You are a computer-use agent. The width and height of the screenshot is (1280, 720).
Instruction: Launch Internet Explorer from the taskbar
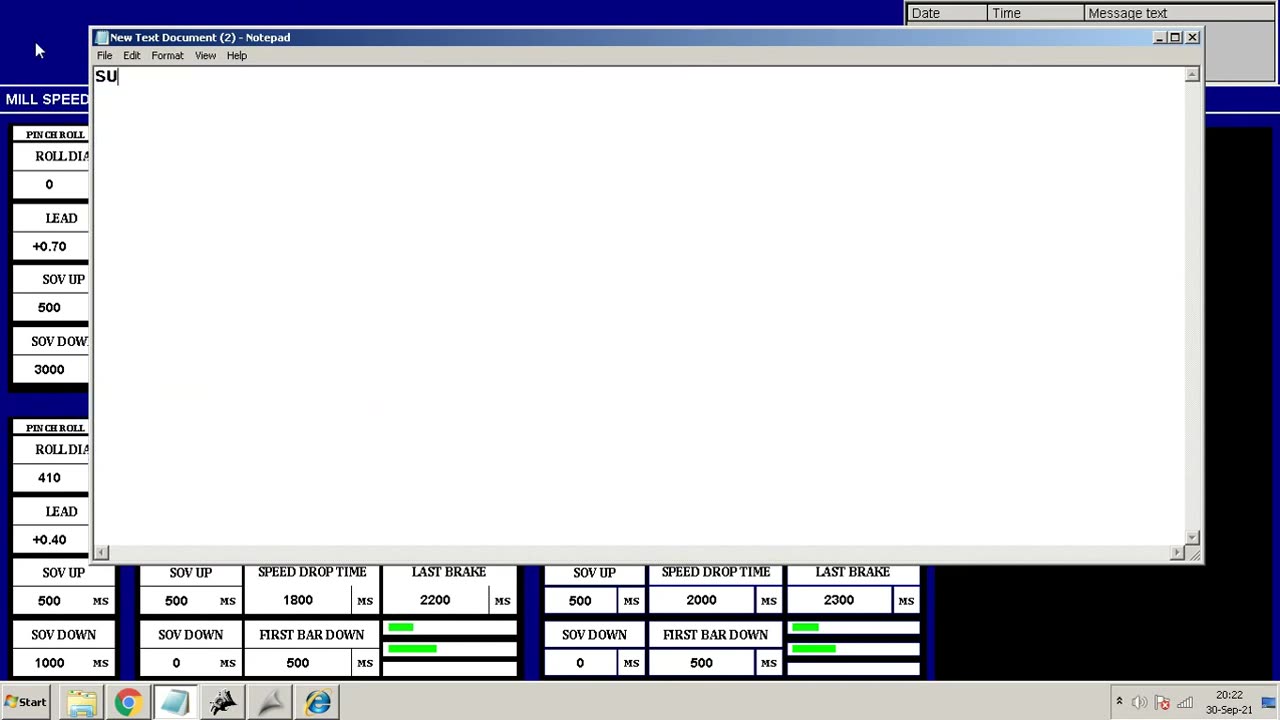(318, 703)
